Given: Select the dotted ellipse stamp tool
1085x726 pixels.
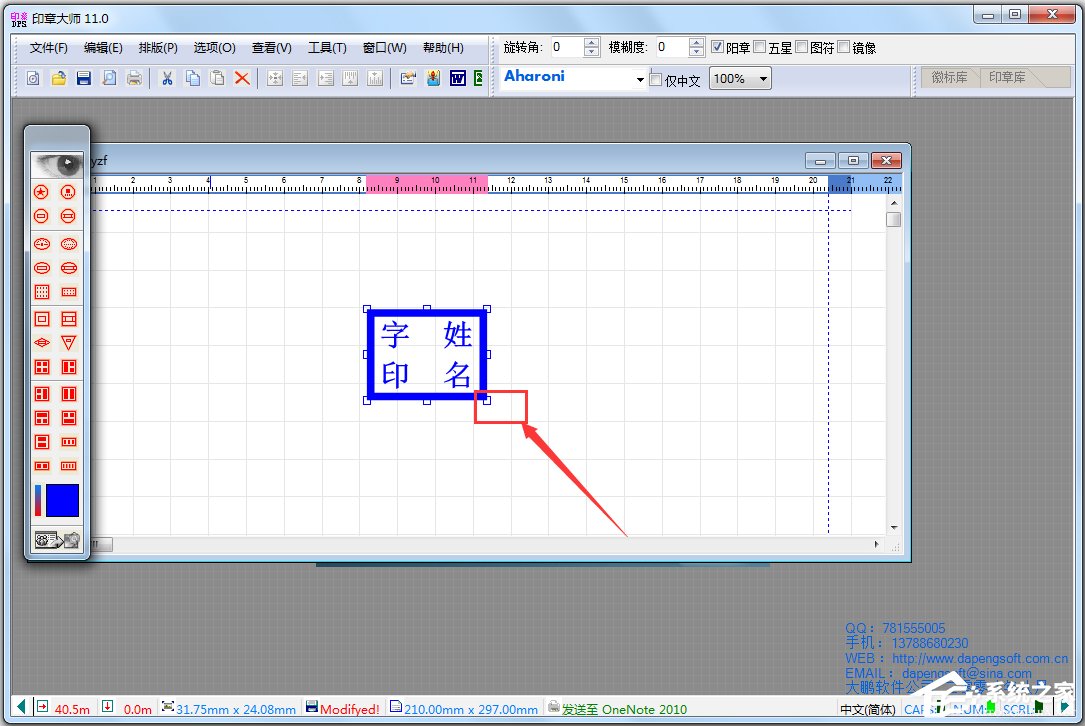Looking at the screenshot, I should click(69, 244).
